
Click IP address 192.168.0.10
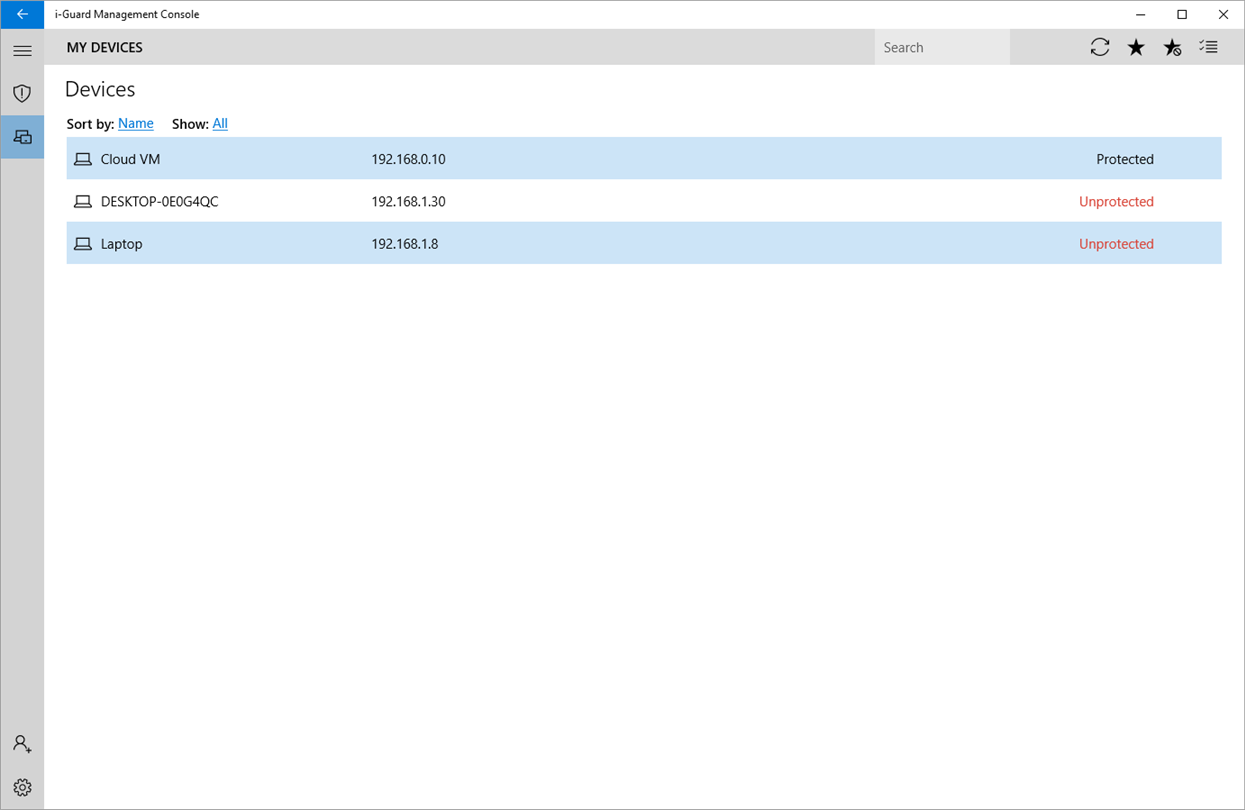coord(408,159)
